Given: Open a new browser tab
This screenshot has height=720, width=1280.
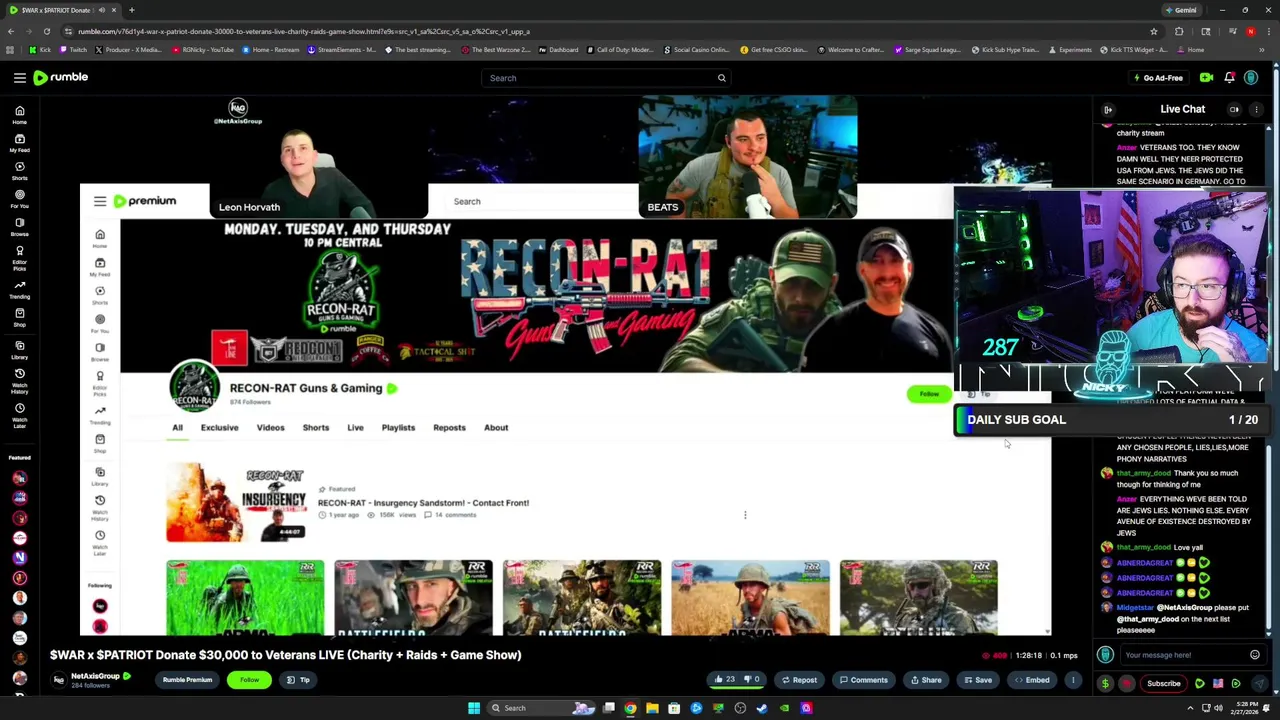Looking at the screenshot, I should (131, 10).
